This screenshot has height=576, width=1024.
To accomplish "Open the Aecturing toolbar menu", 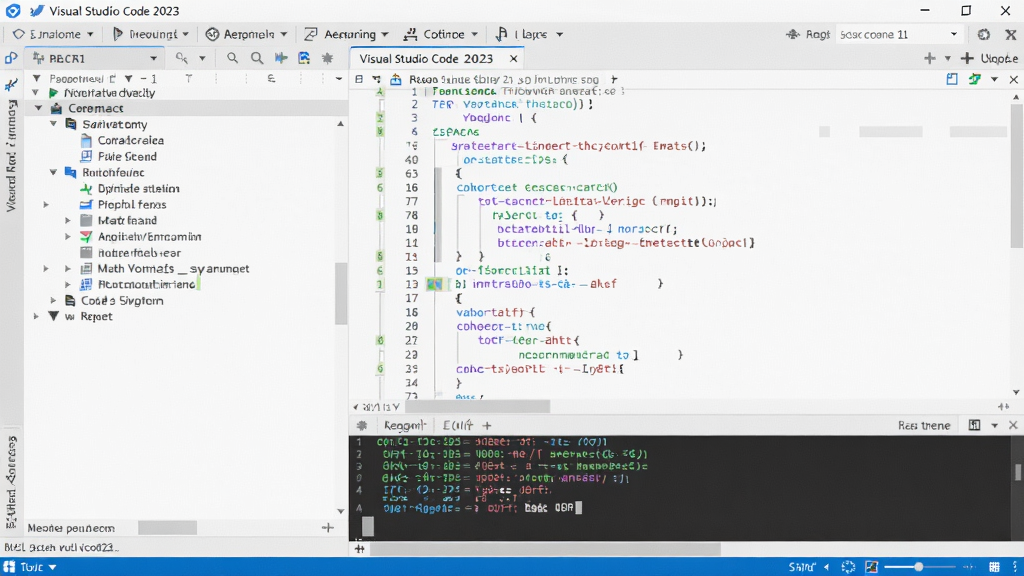I will [x=347, y=34].
